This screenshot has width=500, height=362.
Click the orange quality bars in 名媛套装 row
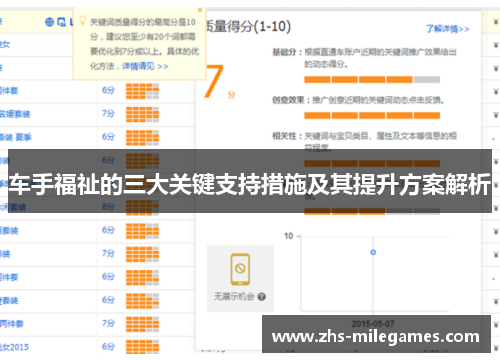(x=142, y=115)
